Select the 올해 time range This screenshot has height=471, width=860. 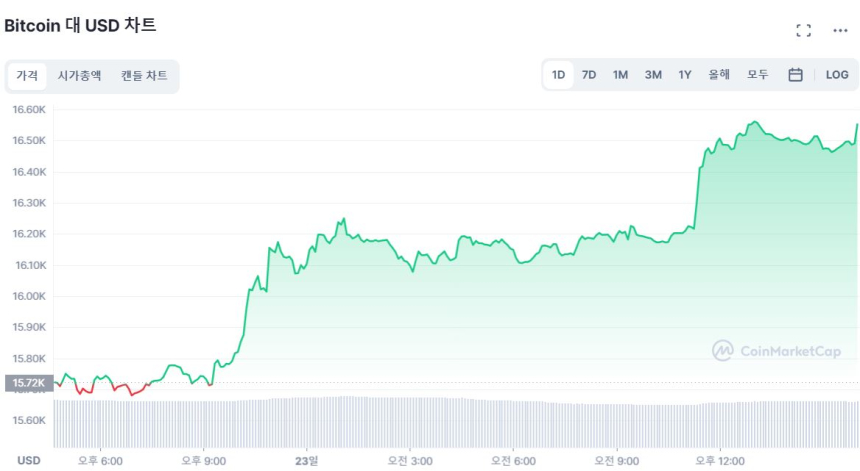click(719, 75)
